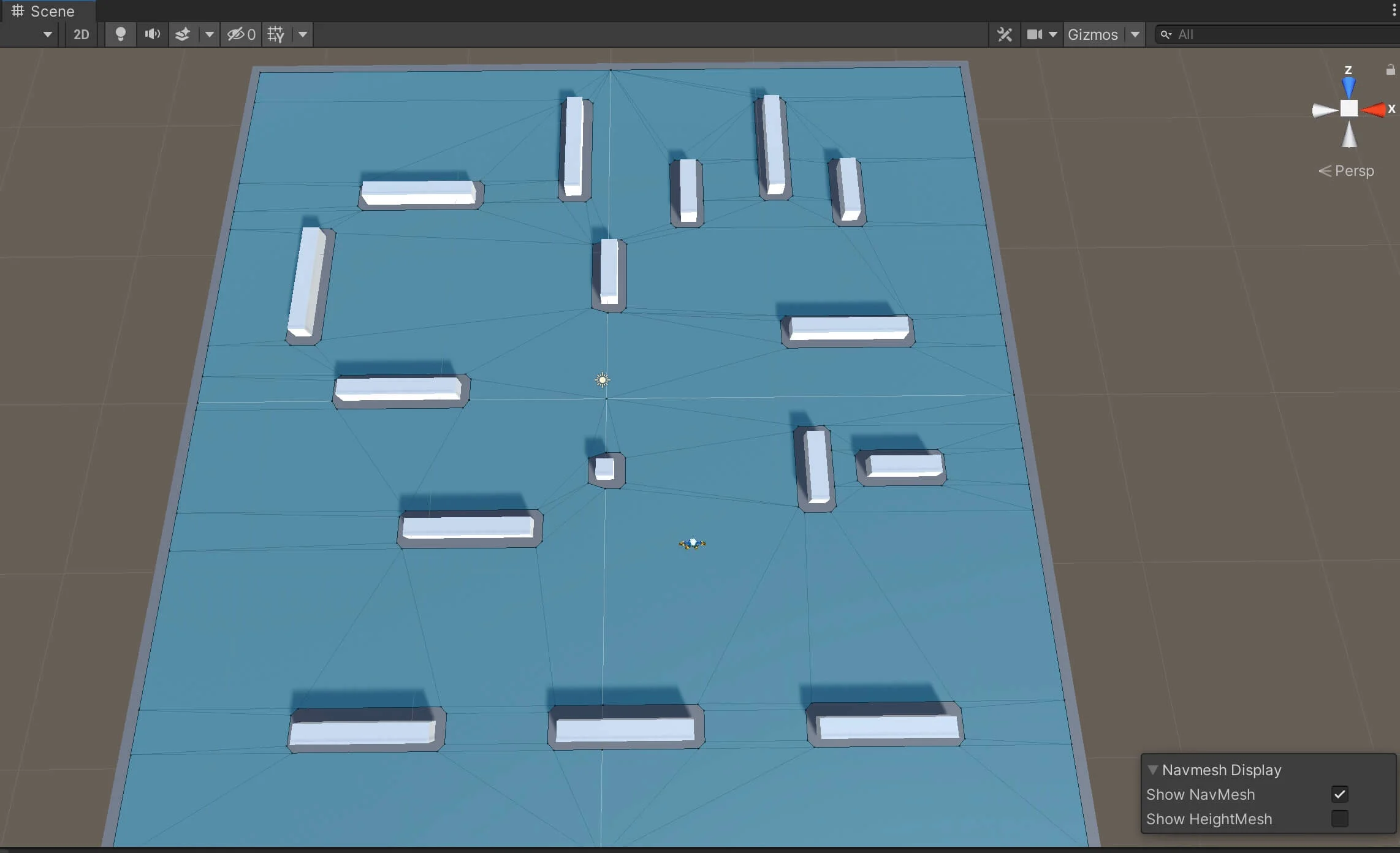Click the search magnifier icon
The height and width of the screenshot is (853, 1400).
click(x=1166, y=35)
